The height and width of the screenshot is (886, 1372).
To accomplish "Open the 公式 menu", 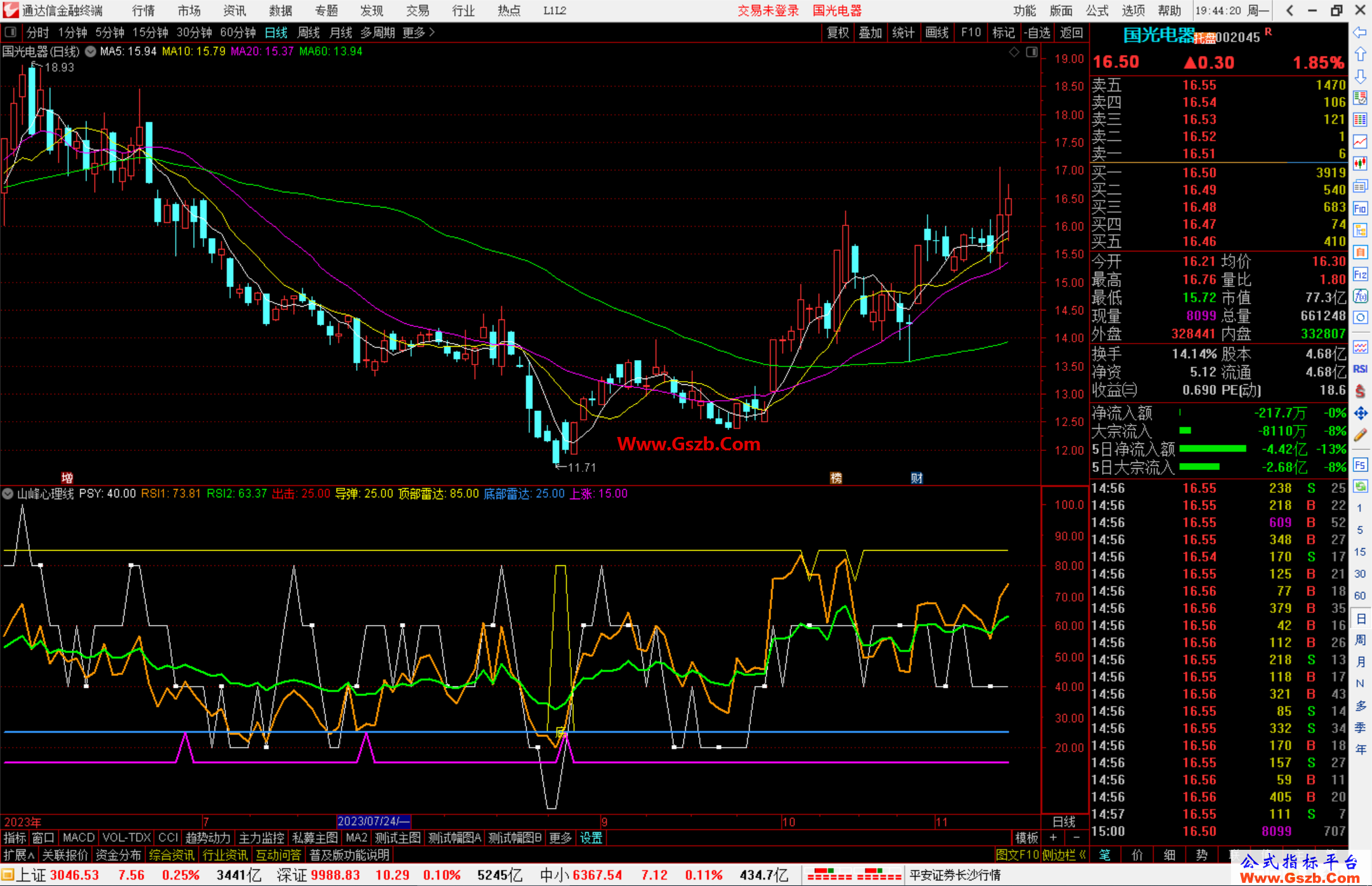I will pos(1097,11).
